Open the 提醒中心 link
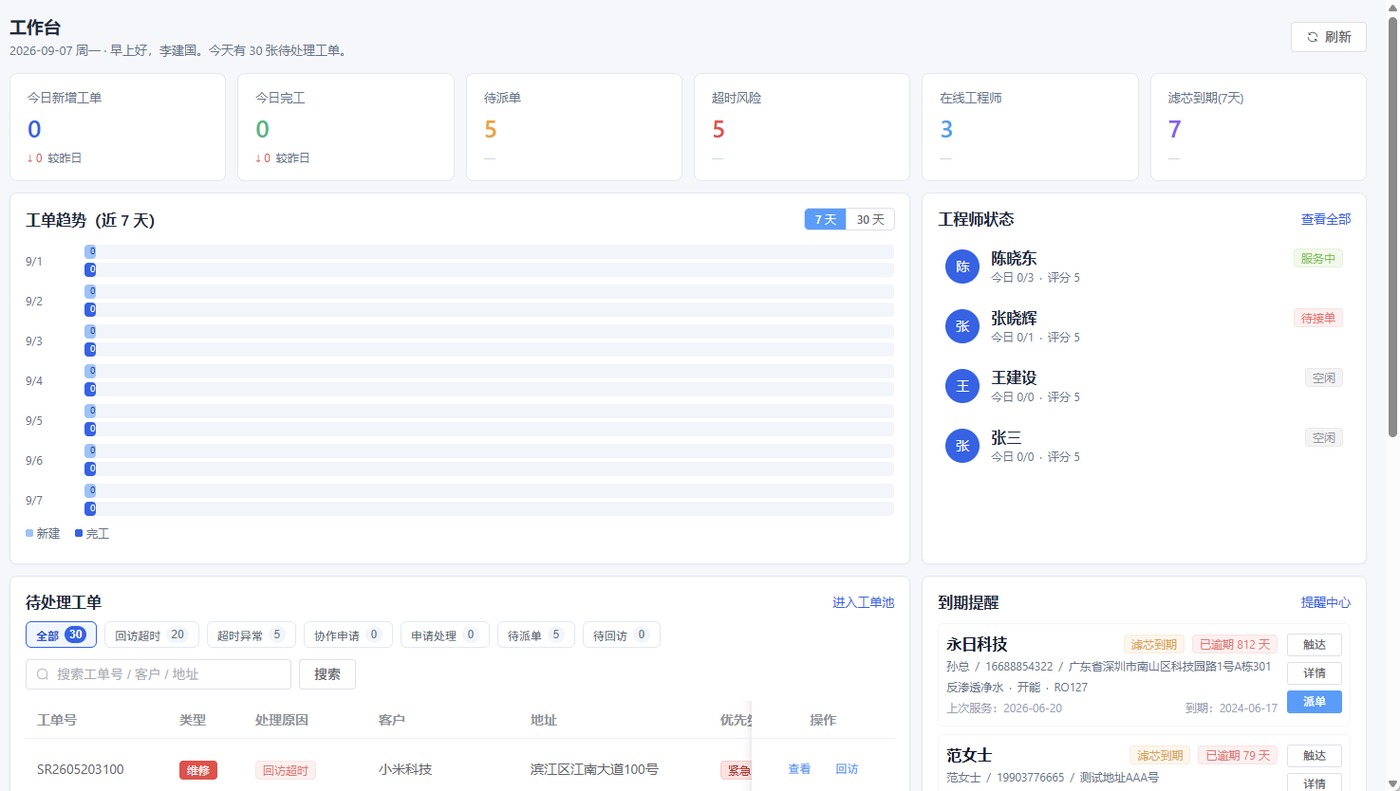Screen dimensions: 1400x791 point(1325,603)
